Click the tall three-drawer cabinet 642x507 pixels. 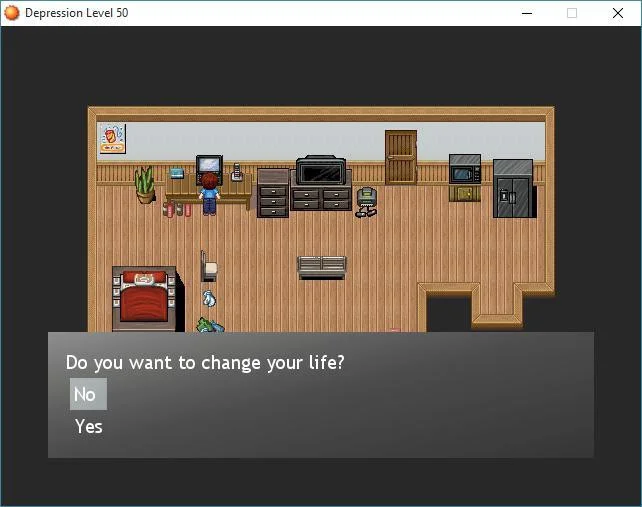coord(273,192)
